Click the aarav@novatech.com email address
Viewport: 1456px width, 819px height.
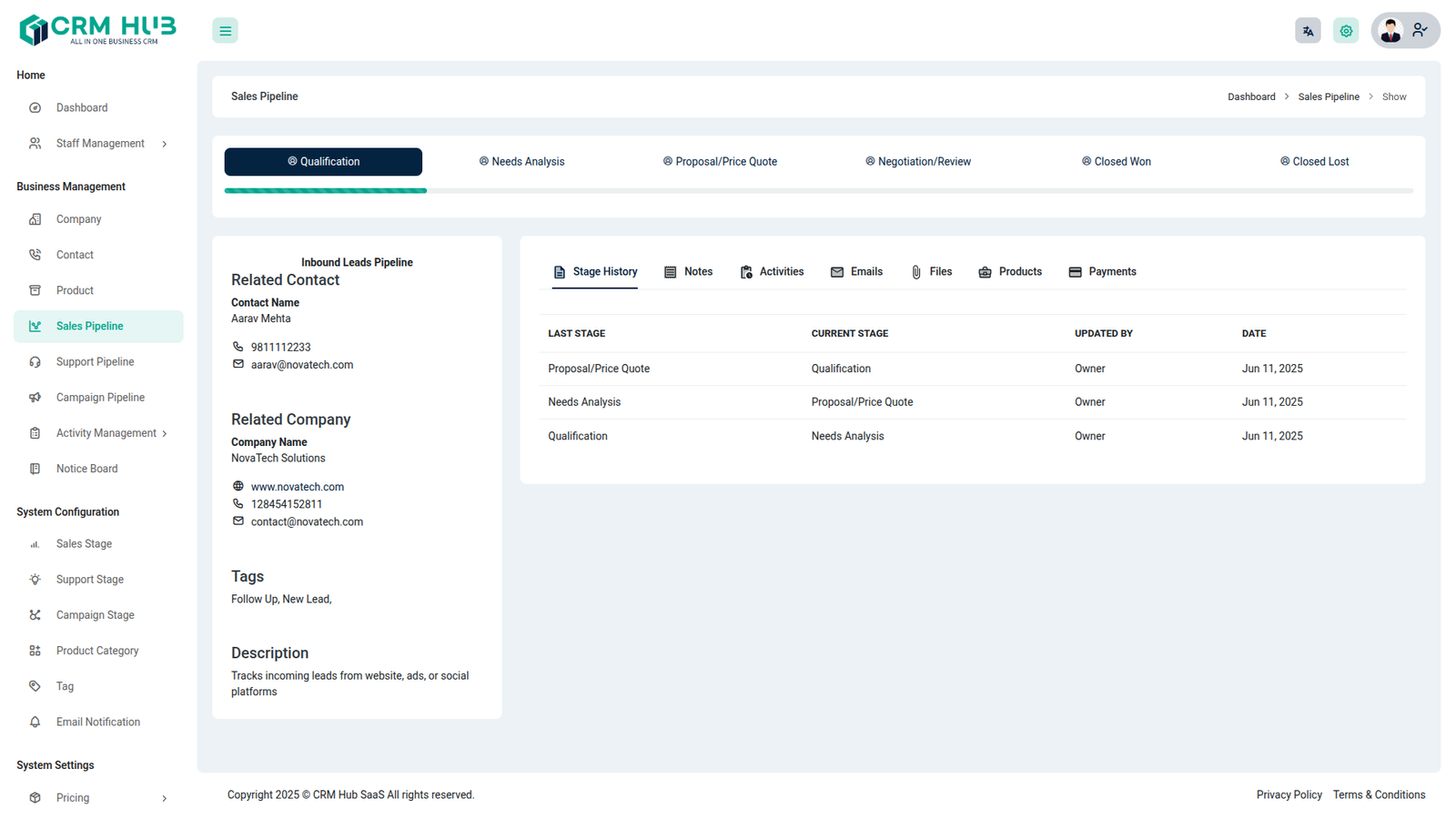tap(302, 365)
